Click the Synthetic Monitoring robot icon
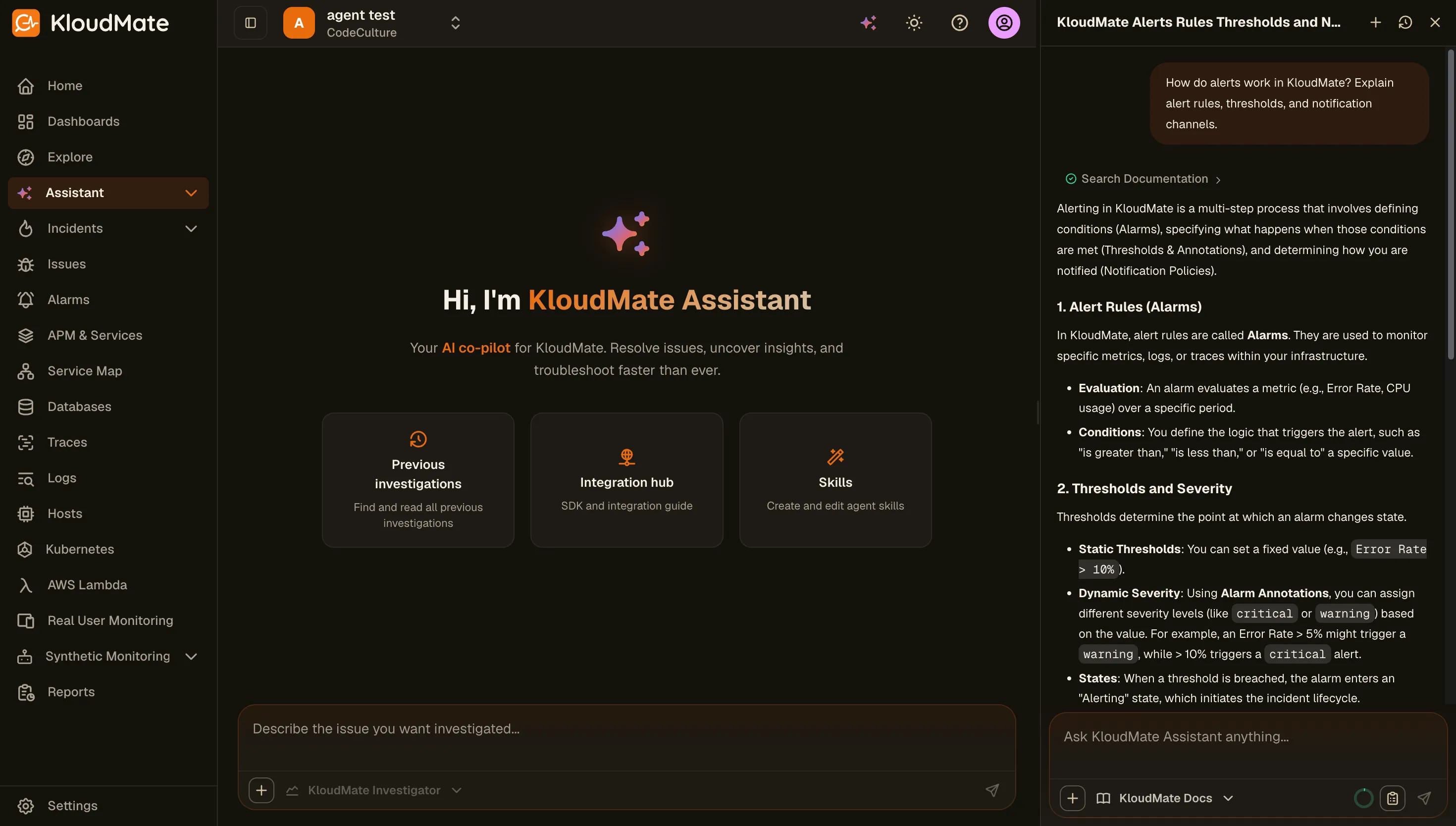The height and width of the screenshot is (826, 1456). [25, 656]
